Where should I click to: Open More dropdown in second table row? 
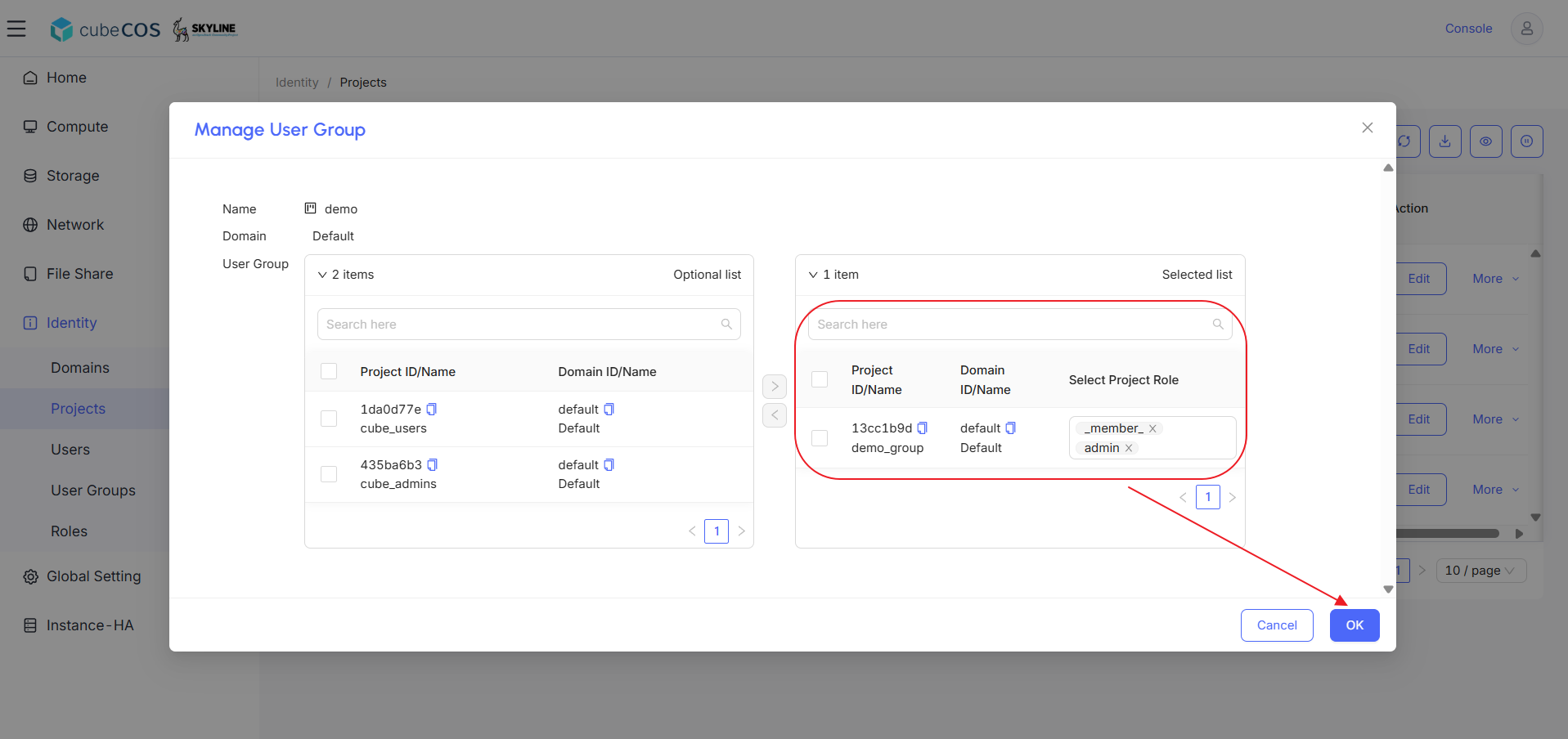[1496, 349]
